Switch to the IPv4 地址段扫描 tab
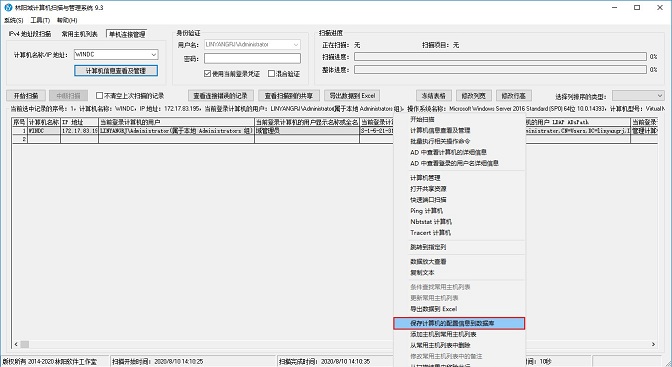The image size is (672, 367). click(x=30, y=34)
